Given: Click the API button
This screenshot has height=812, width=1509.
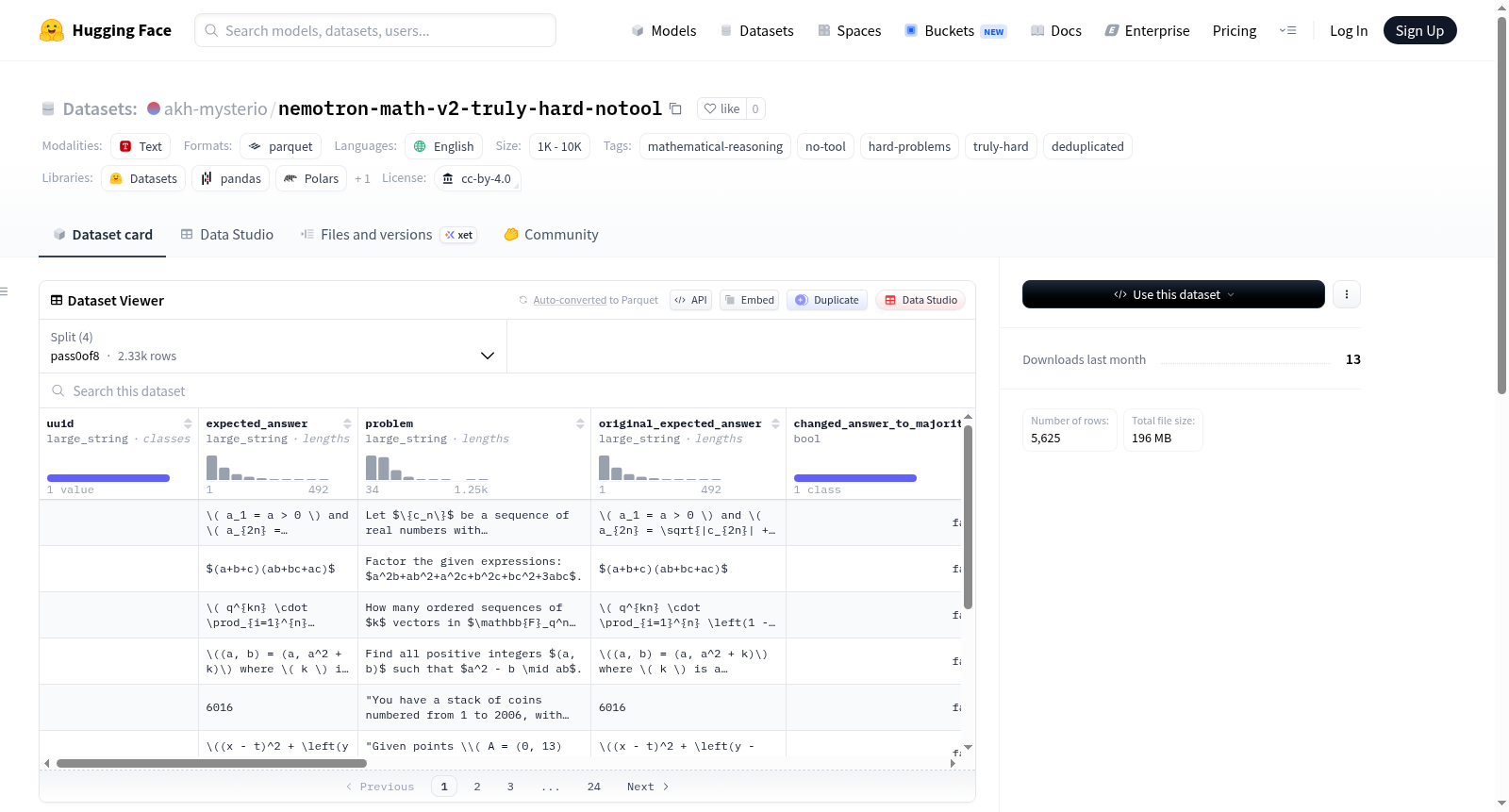Looking at the screenshot, I should click(690, 300).
